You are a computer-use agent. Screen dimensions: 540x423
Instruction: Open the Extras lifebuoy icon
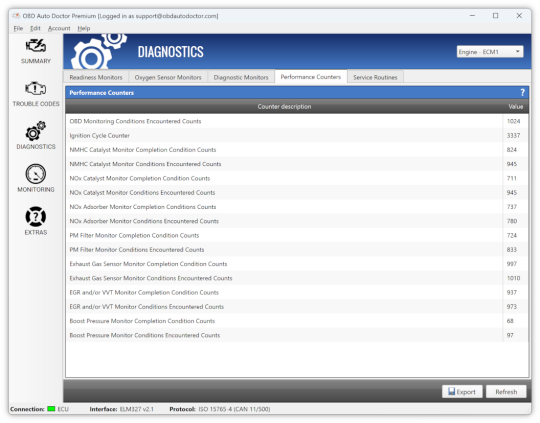(35, 217)
